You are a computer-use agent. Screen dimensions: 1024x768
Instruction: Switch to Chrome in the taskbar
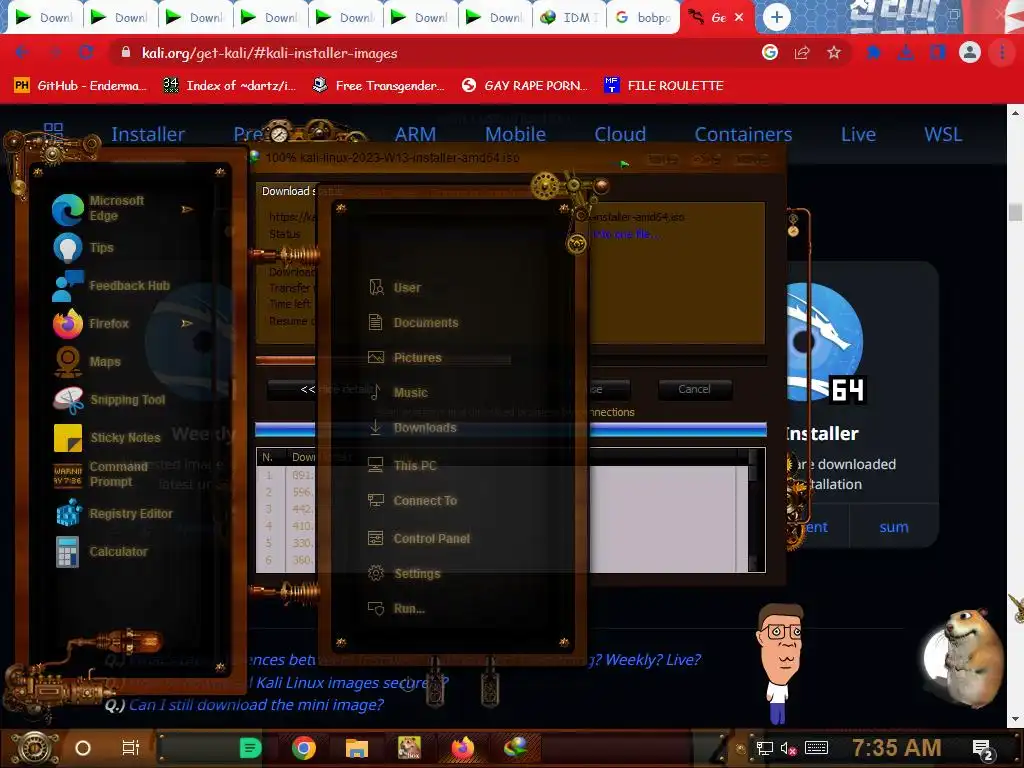[x=304, y=748]
